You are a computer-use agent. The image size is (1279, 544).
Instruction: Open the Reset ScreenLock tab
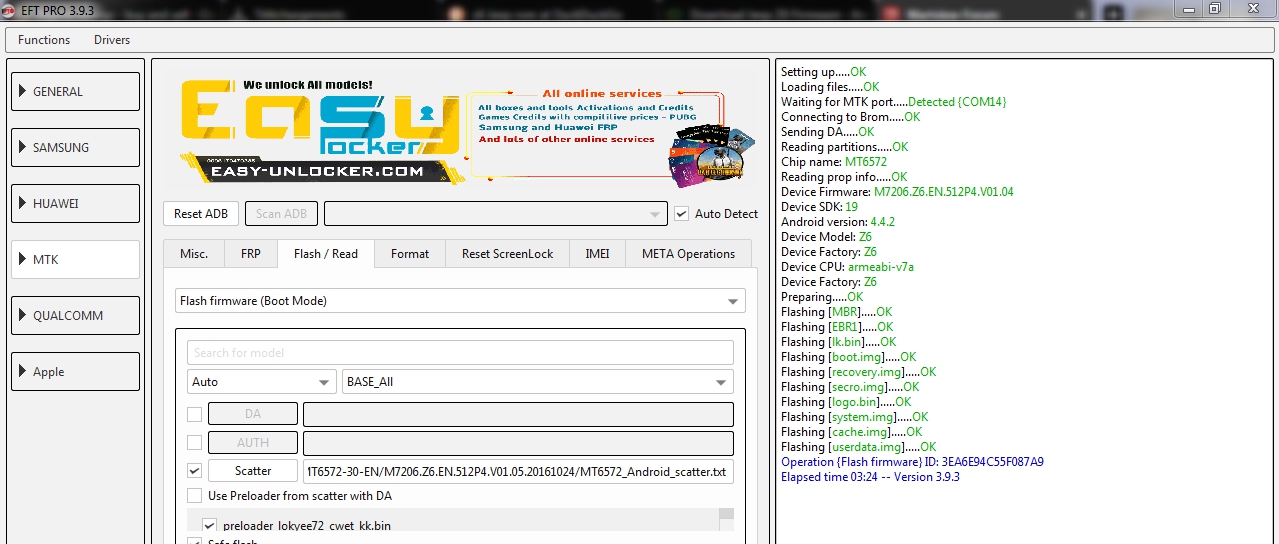click(507, 254)
